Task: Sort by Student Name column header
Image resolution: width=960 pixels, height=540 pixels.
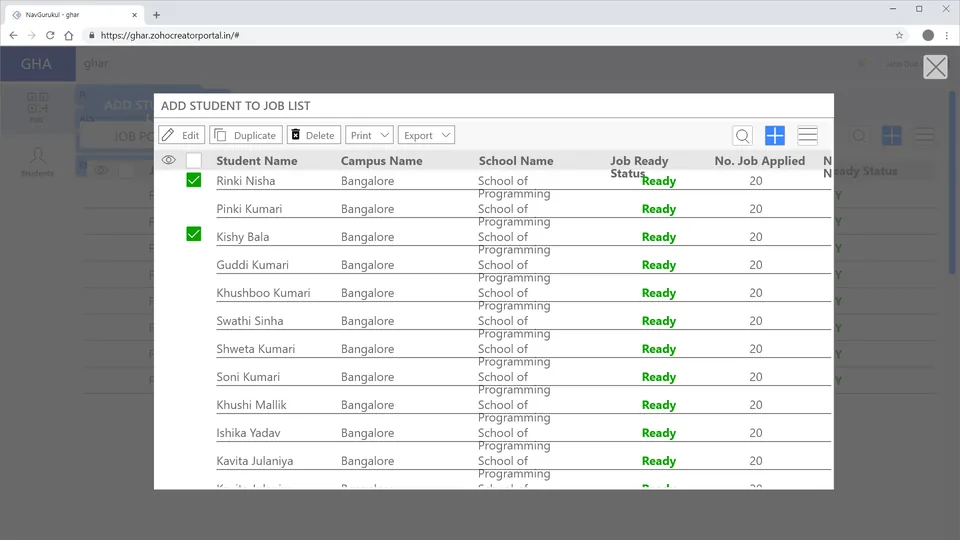Action: coord(257,160)
